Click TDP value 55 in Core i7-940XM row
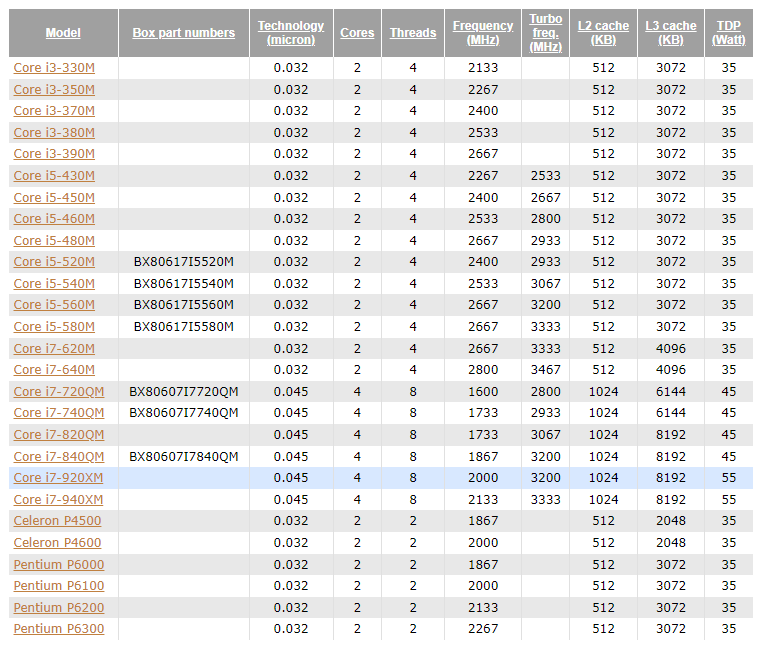 point(728,499)
